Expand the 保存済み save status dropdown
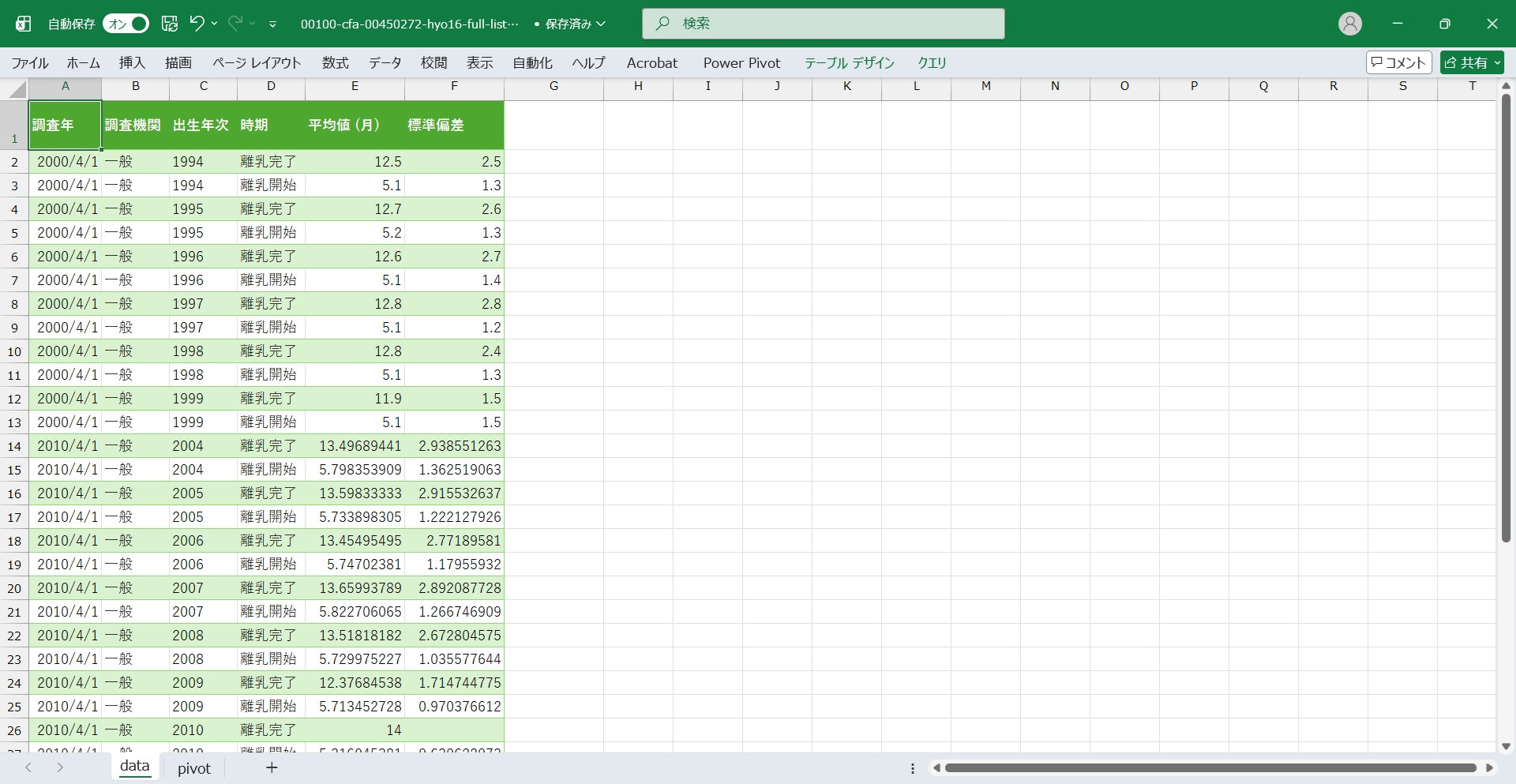This screenshot has width=1516, height=784. coord(601,24)
